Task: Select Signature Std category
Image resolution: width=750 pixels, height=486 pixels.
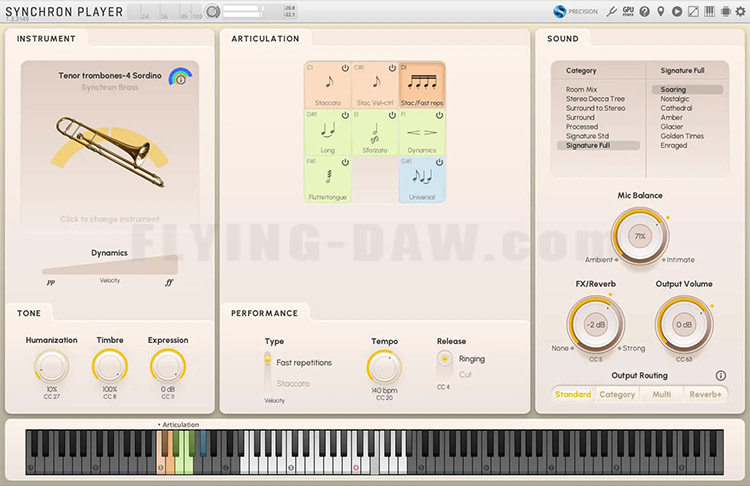Action: point(587,136)
